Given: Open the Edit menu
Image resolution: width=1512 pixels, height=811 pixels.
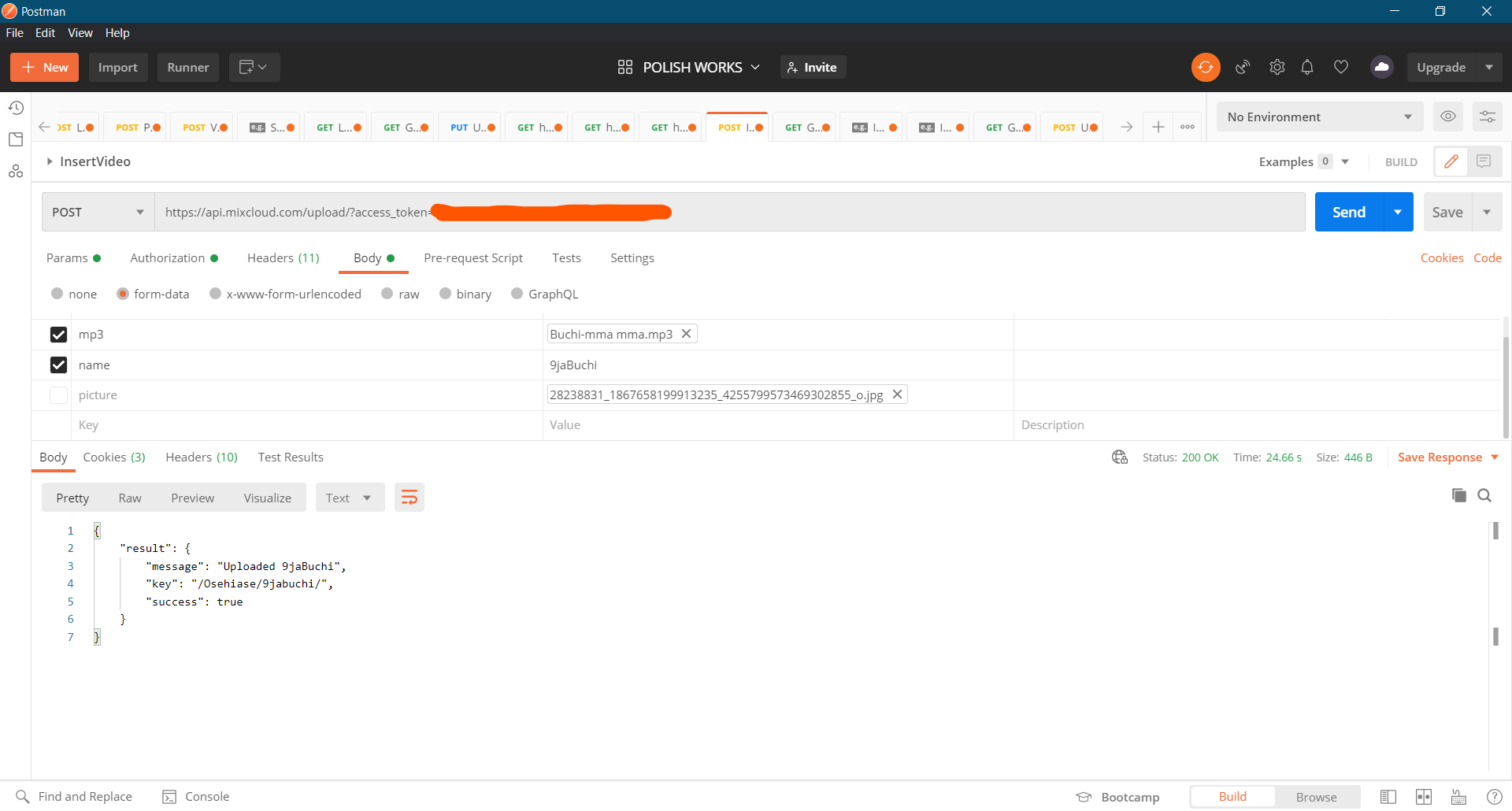Looking at the screenshot, I should click(45, 32).
